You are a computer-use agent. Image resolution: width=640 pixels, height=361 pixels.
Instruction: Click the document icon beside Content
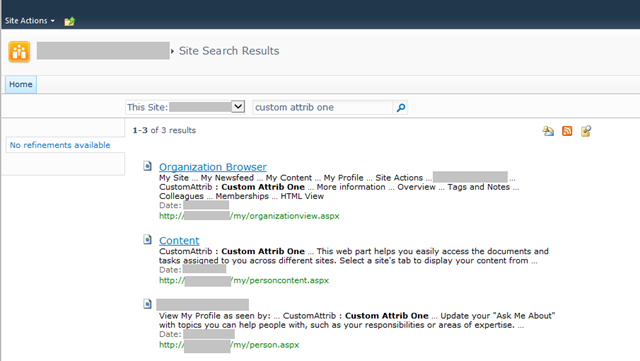(x=147, y=239)
